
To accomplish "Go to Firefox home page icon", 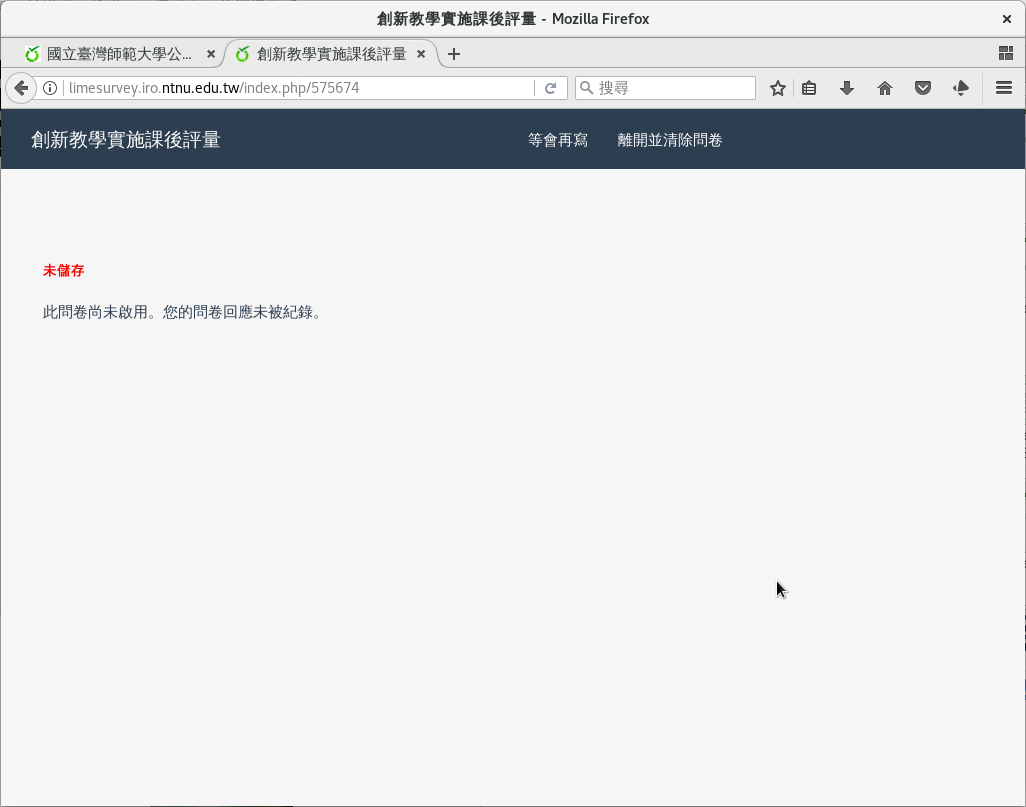I will click(885, 88).
